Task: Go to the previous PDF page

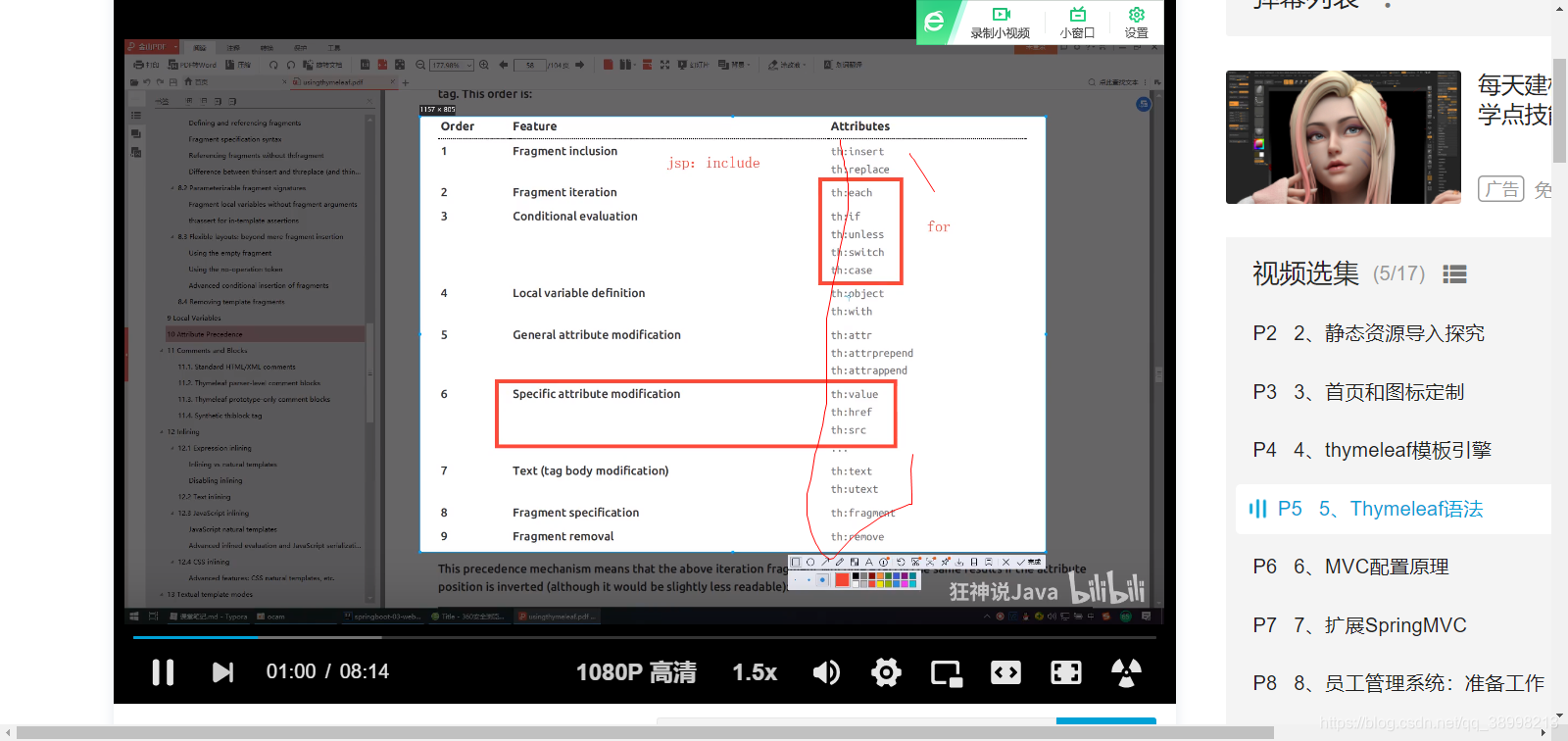Action: pos(504,65)
